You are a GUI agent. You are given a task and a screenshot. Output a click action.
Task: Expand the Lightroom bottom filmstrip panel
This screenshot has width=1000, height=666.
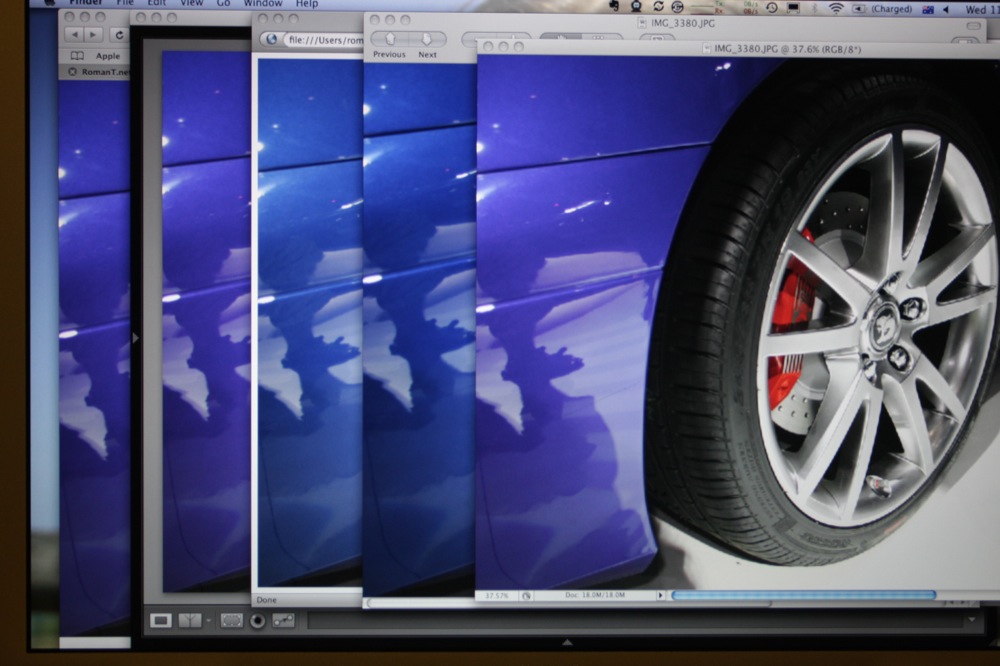(x=567, y=642)
